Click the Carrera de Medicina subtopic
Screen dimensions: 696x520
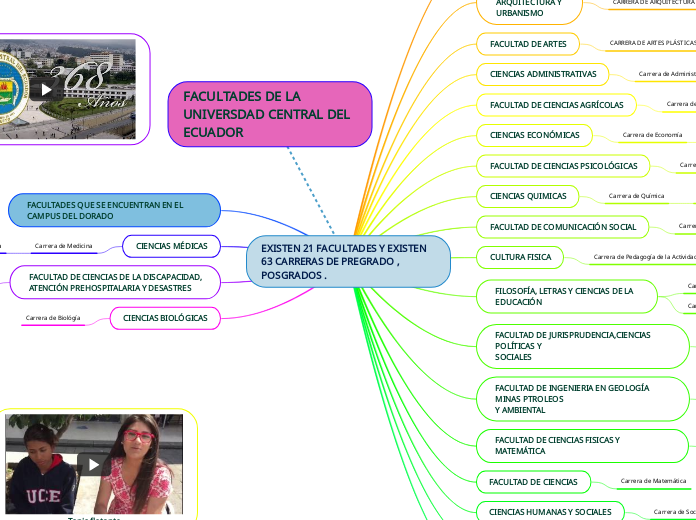click(63, 246)
